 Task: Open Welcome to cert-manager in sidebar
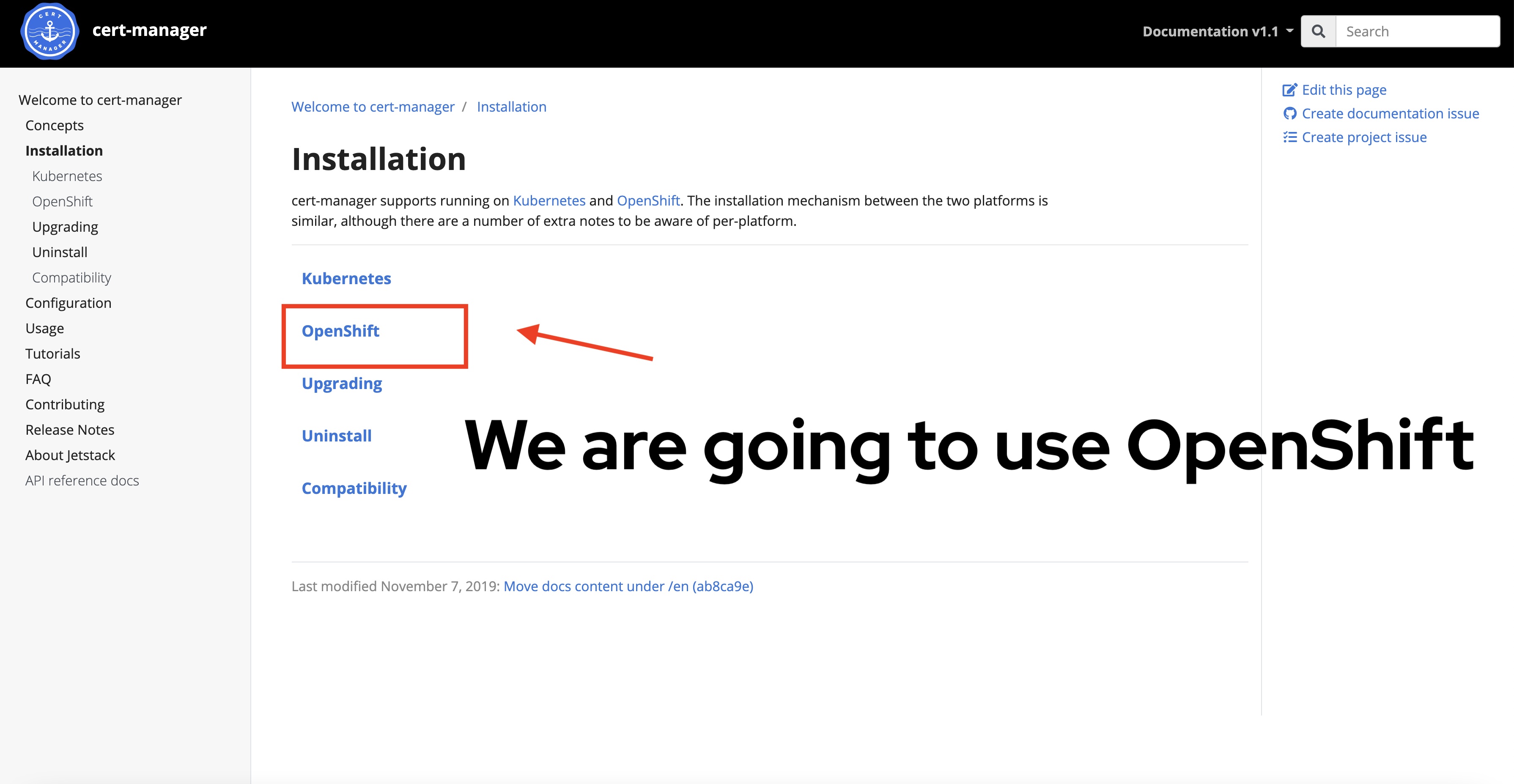[x=100, y=100]
